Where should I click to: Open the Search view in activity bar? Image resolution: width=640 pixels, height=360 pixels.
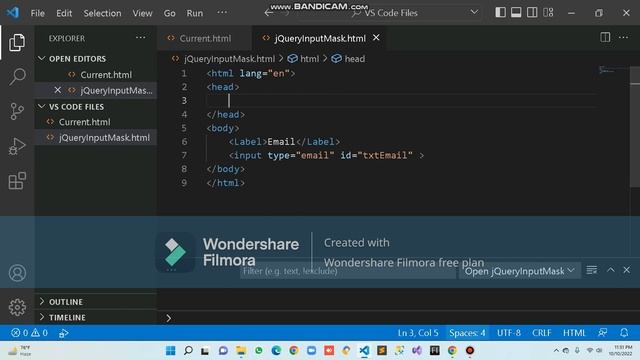click(x=17, y=76)
